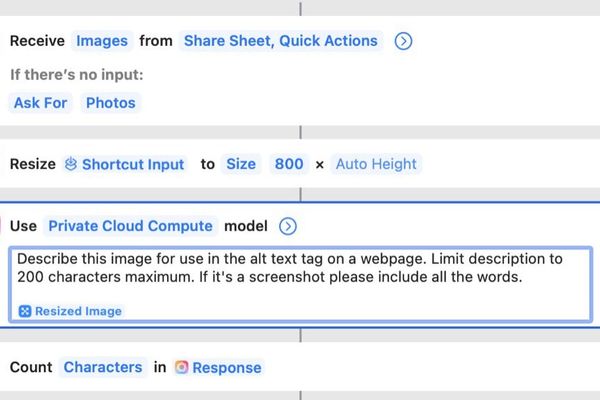This screenshot has height=400, width=600.
Task: Open the Size resize mode menu
Action: (240, 164)
